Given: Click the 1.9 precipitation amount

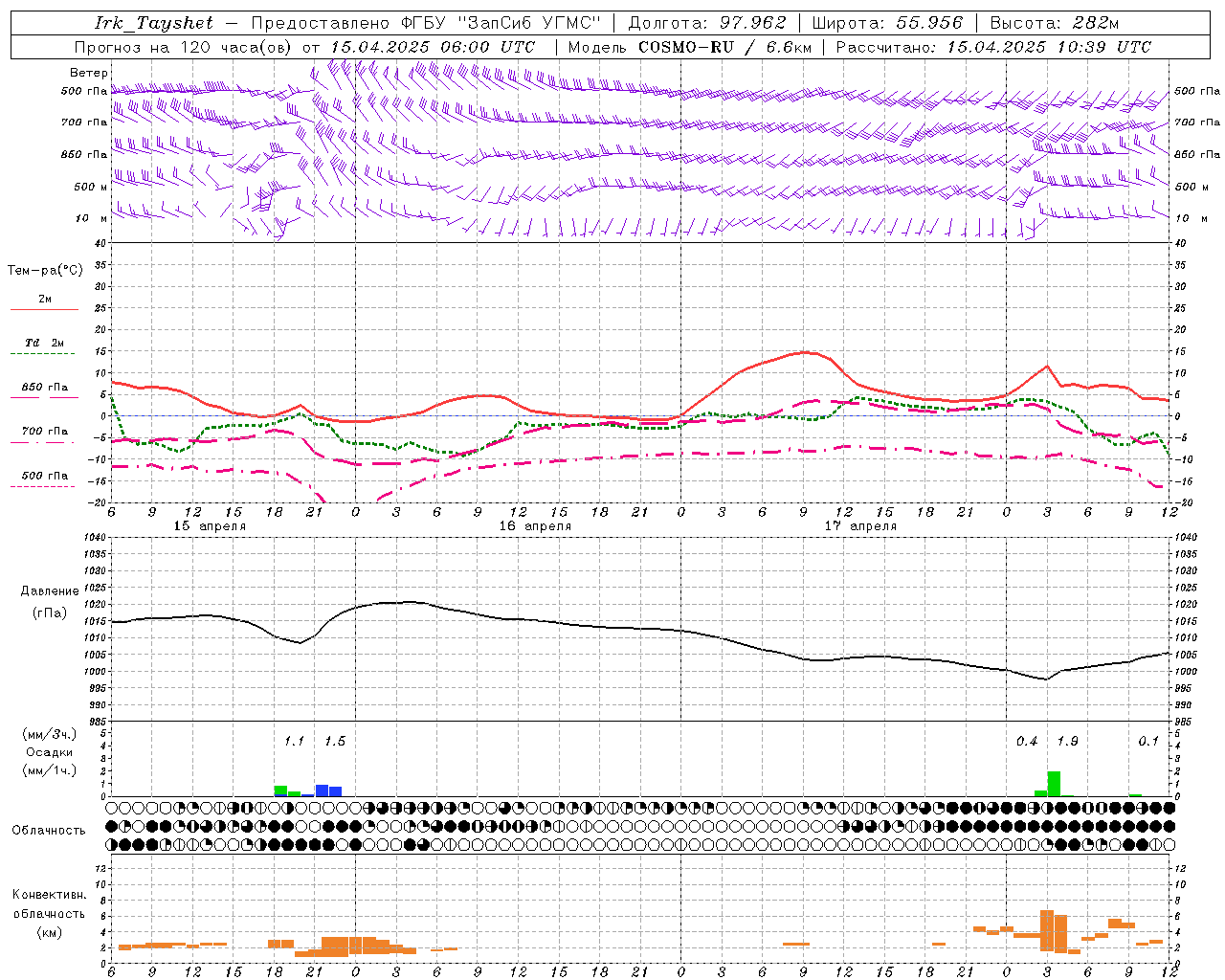Looking at the screenshot, I should pos(1067,742).
